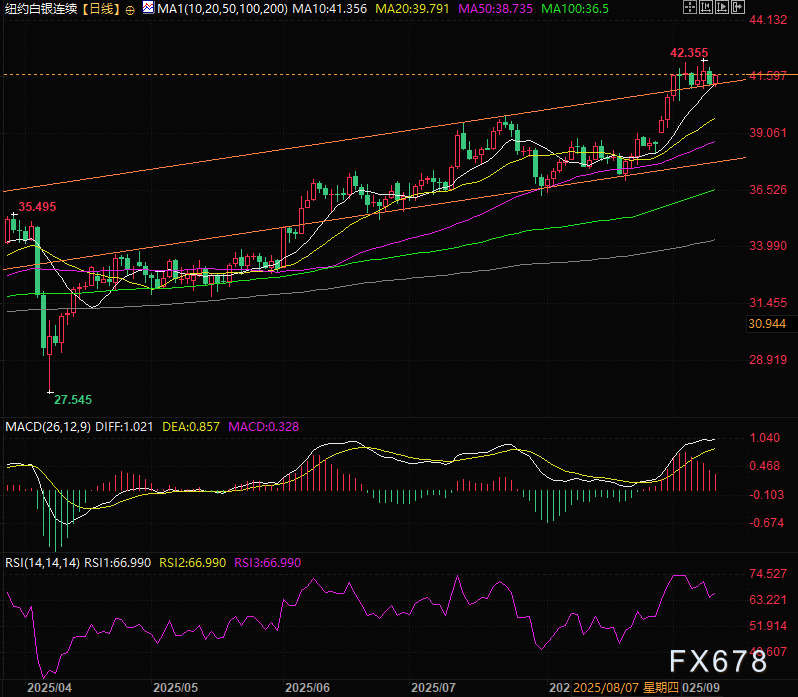This screenshot has width=798, height=697.
Task: Click the MA indicator chart icon
Action: point(147,8)
